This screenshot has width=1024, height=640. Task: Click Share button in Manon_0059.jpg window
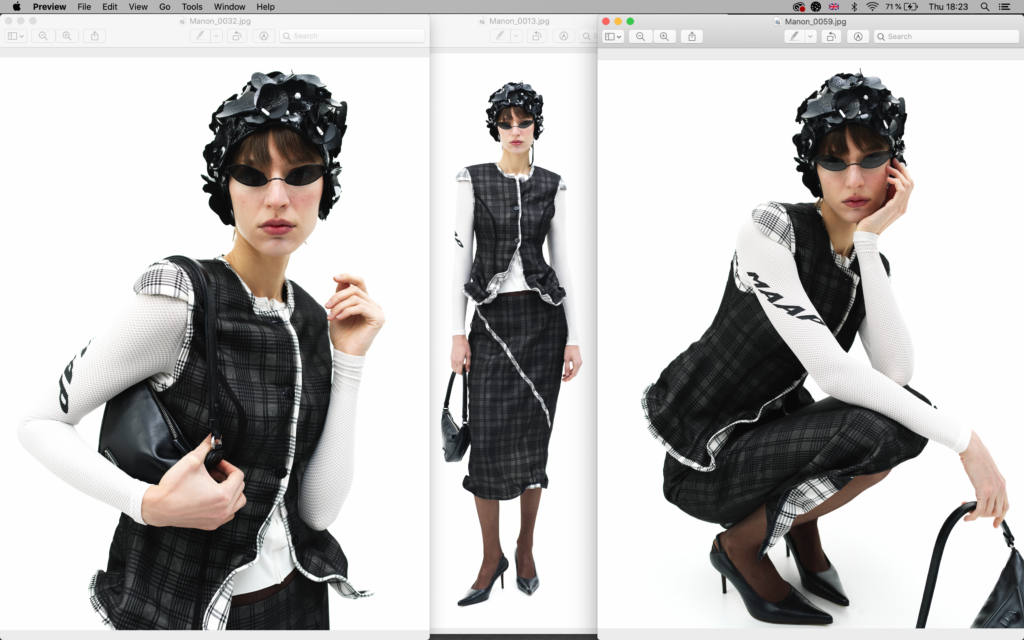coord(692,36)
